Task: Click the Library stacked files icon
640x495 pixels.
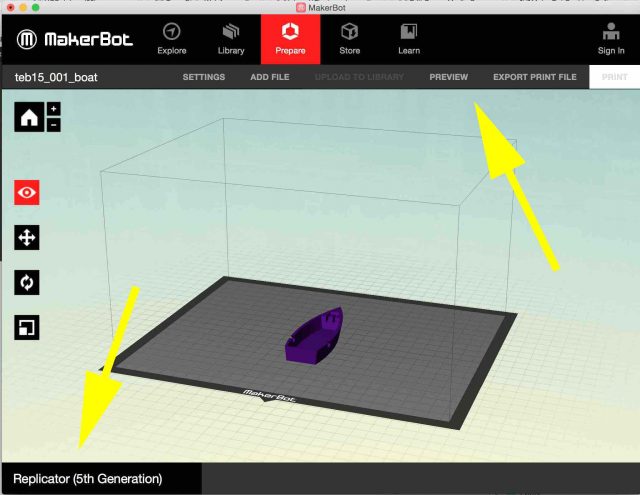Action: [x=231, y=31]
